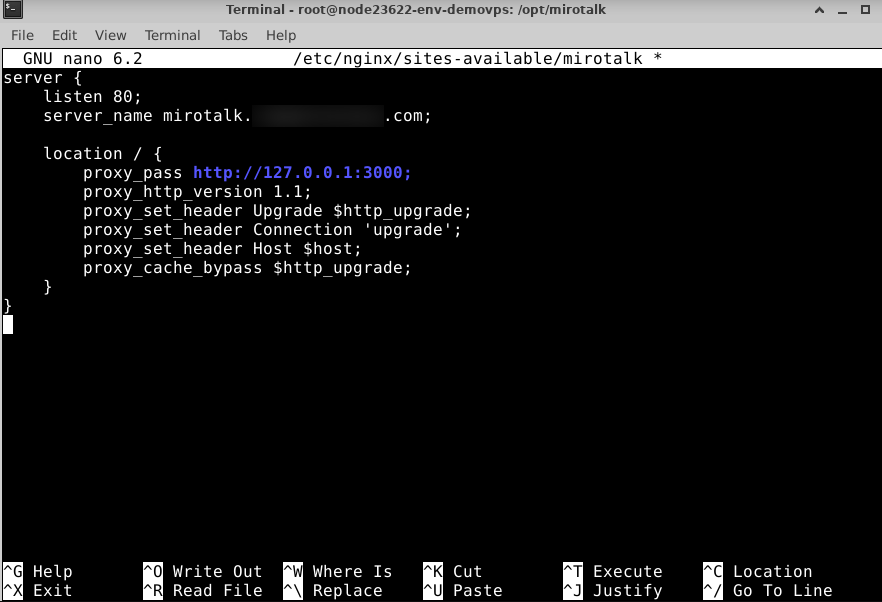
Task: Close the terminal window
Action: (867, 10)
